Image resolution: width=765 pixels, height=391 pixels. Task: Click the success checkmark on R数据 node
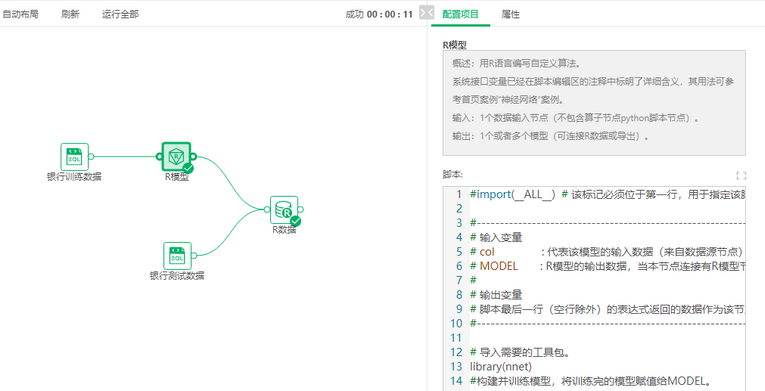(296, 221)
